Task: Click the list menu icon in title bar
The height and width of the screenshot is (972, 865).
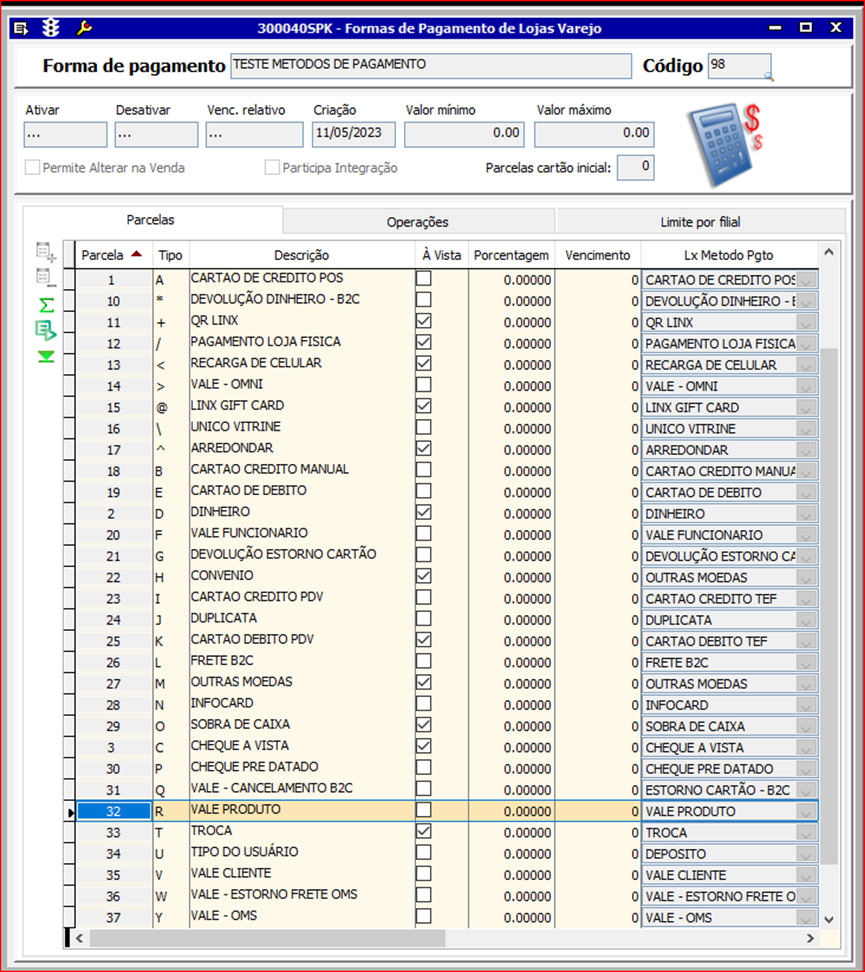Action: [21, 28]
